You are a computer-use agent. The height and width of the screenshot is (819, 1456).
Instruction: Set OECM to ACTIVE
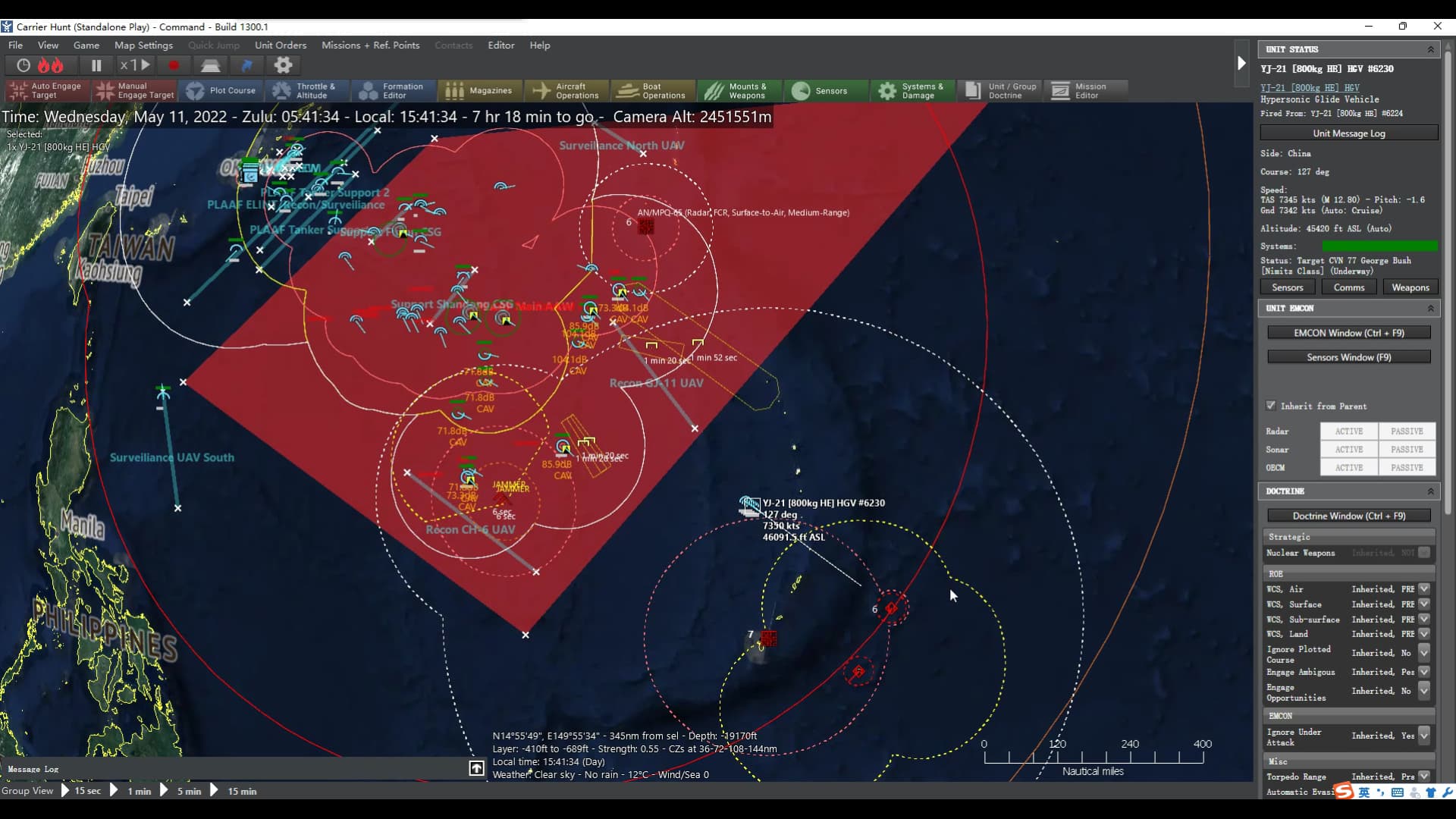coord(1348,468)
